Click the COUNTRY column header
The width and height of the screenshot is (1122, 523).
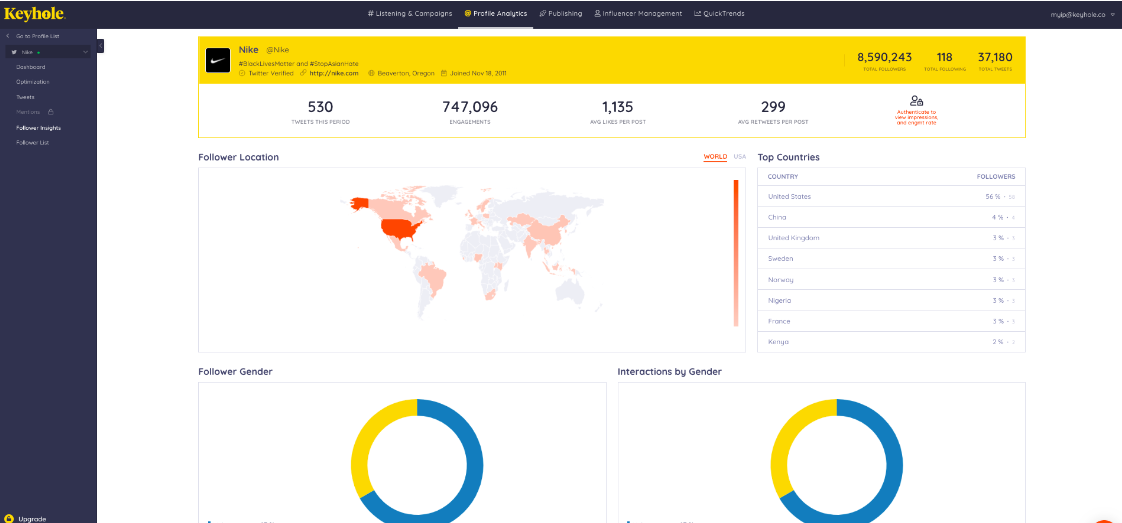click(783, 177)
